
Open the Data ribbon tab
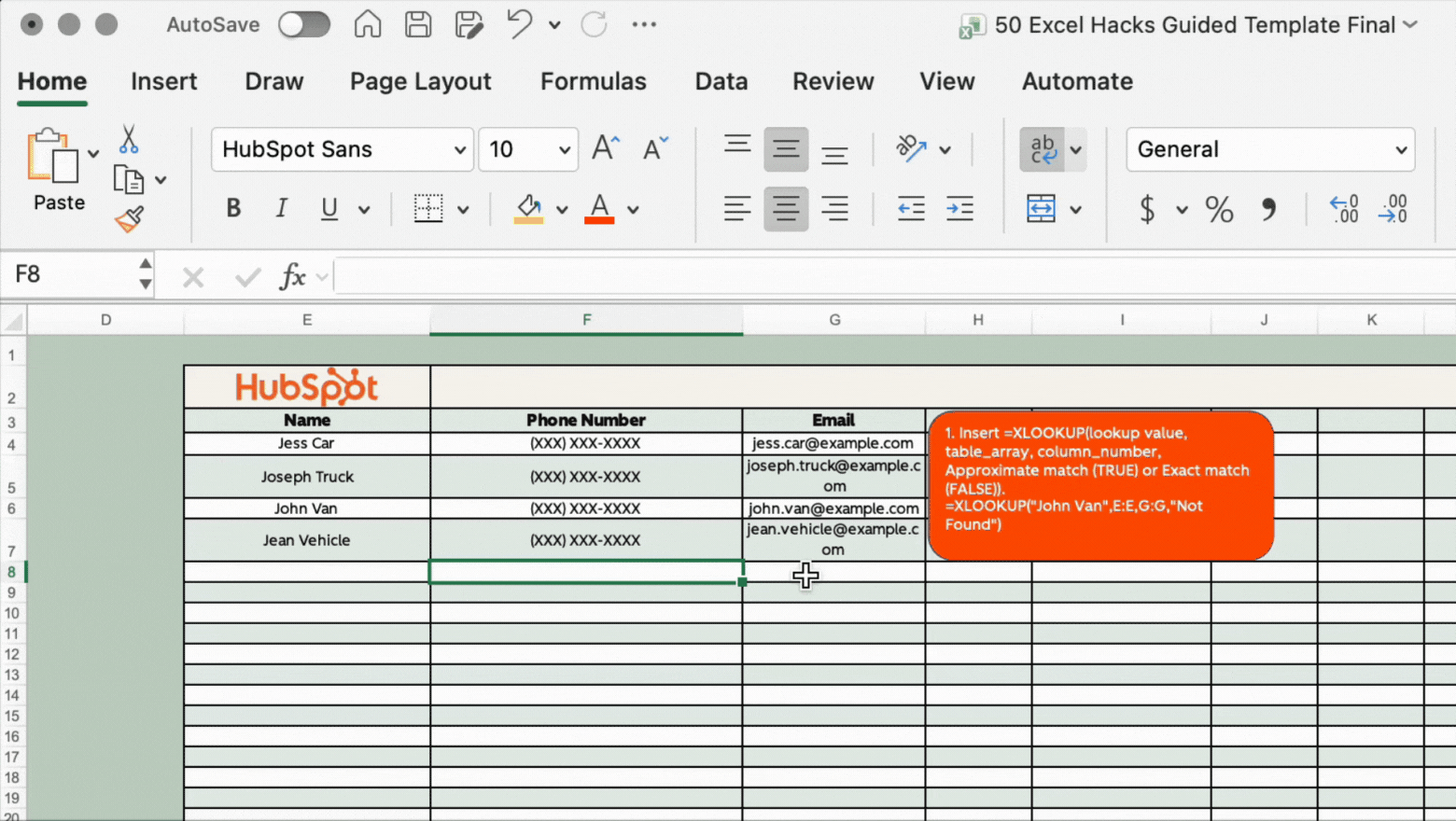point(721,82)
